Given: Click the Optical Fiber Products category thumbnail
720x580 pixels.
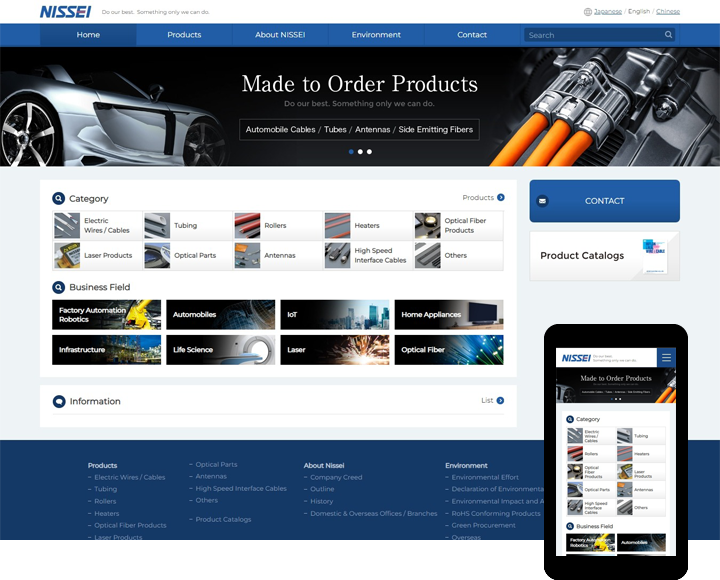Looking at the screenshot, I should pos(428,225).
